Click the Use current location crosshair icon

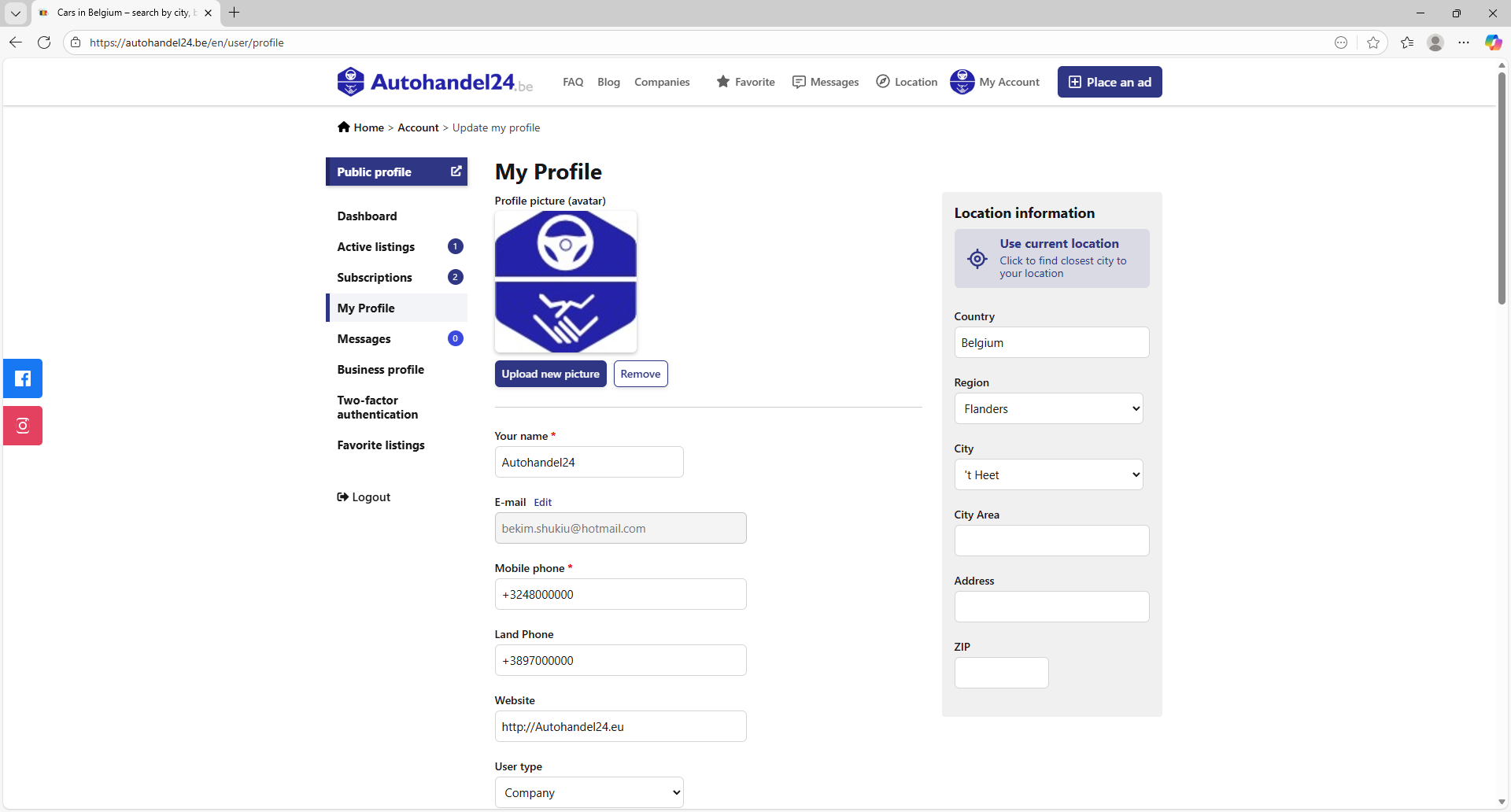pyautogui.click(x=977, y=259)
